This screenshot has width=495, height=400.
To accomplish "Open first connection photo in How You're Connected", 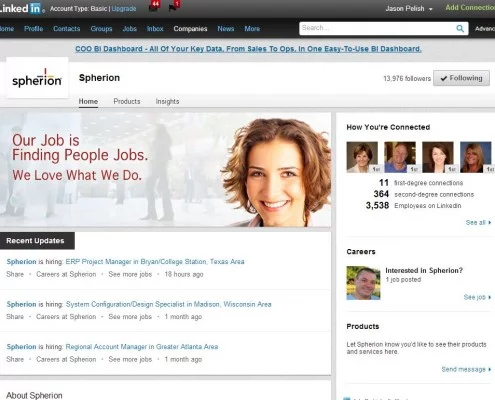I will click(362, 157).
